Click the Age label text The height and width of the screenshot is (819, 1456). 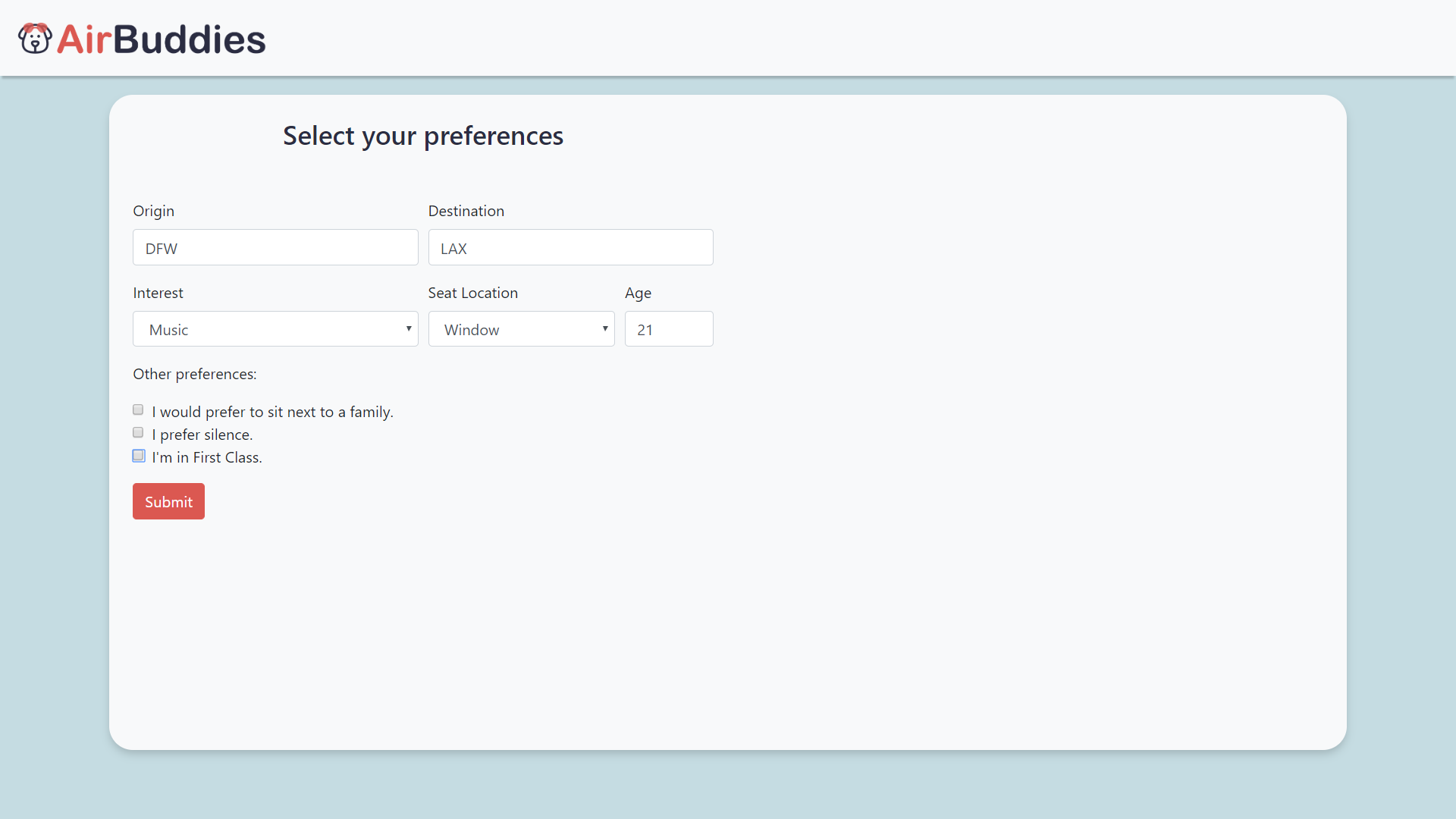(x=638, y=293)
